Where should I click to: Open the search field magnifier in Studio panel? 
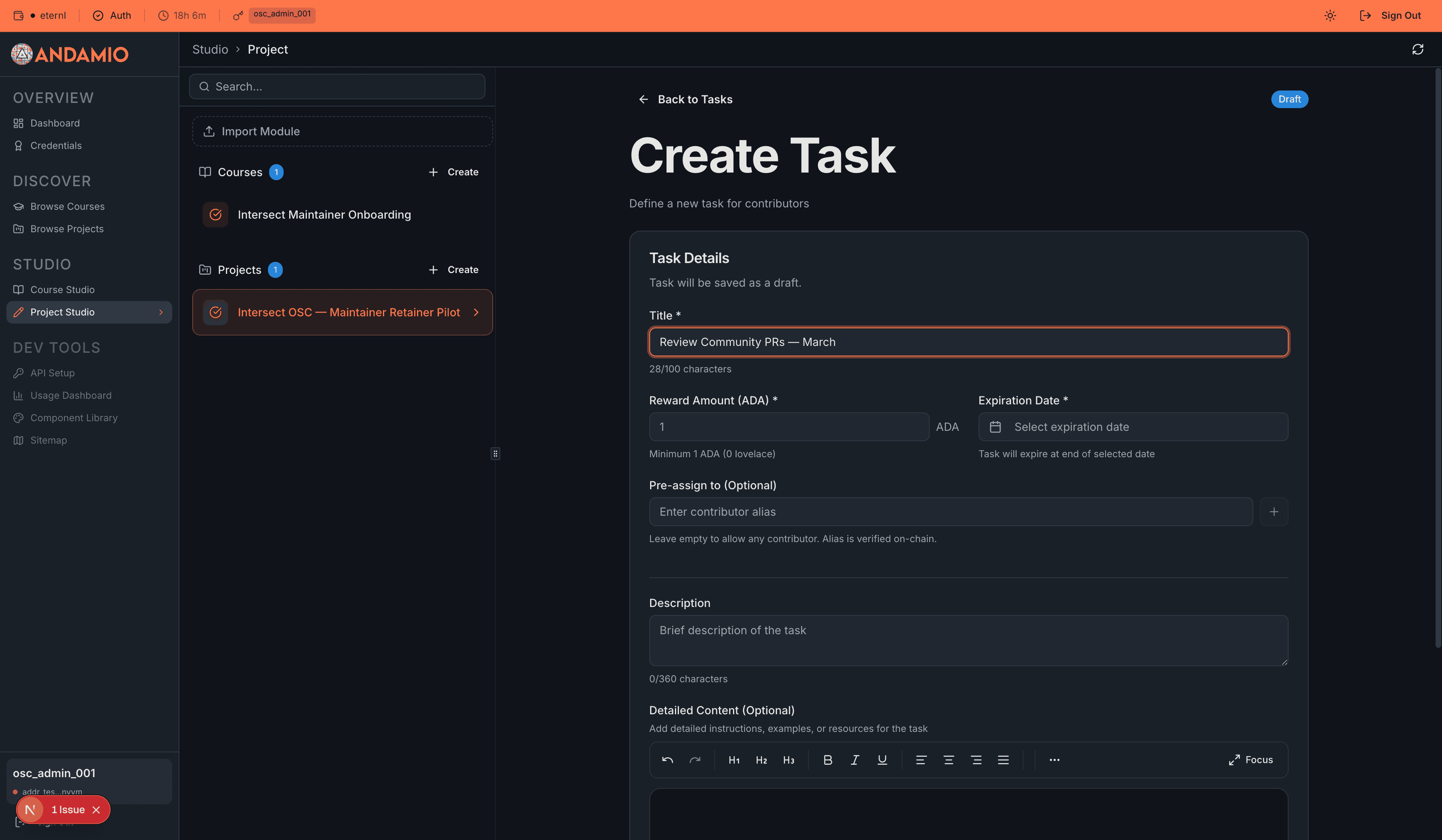point(204,86)
